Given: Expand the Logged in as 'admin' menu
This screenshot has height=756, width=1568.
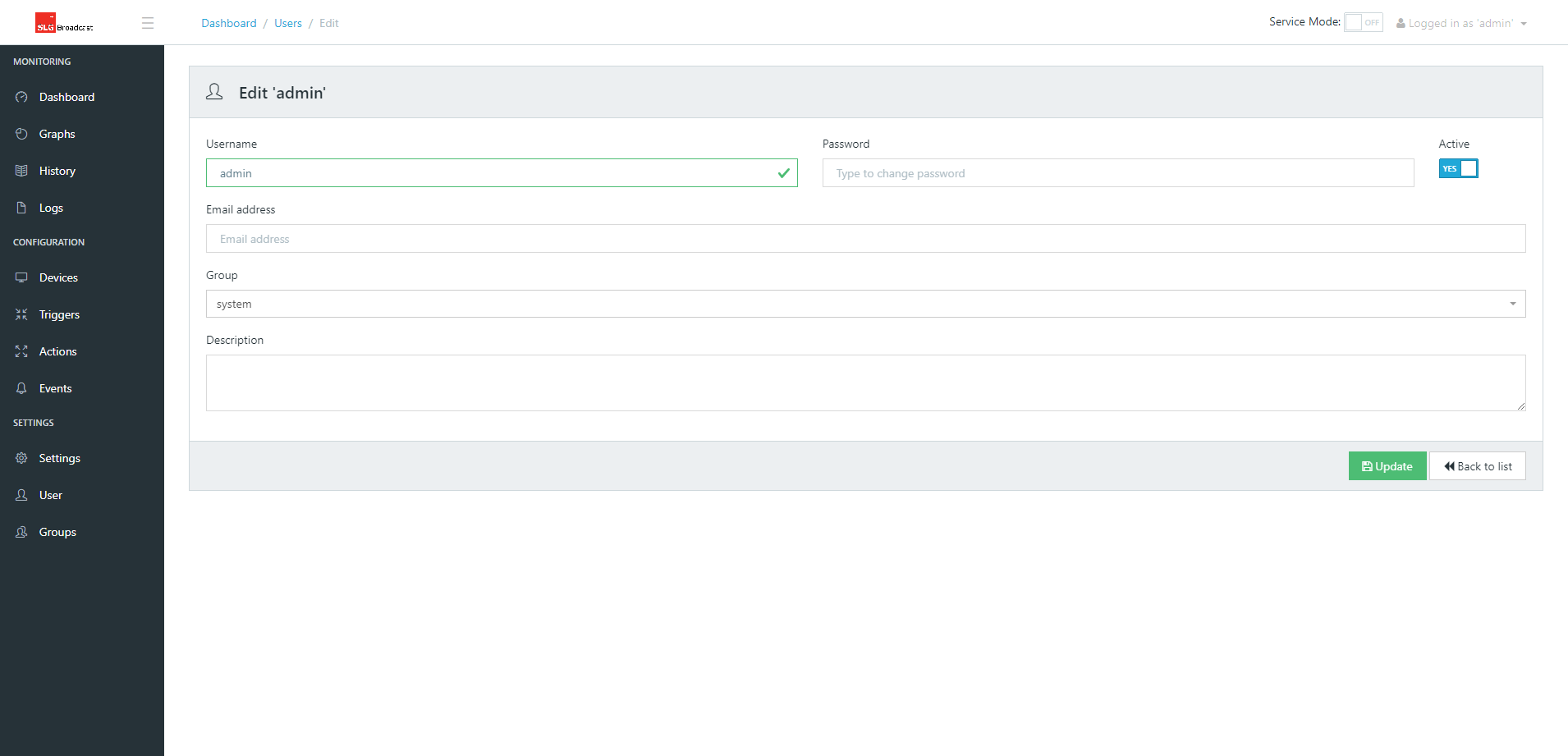Looking at the screenshot, I should 1461,23.
